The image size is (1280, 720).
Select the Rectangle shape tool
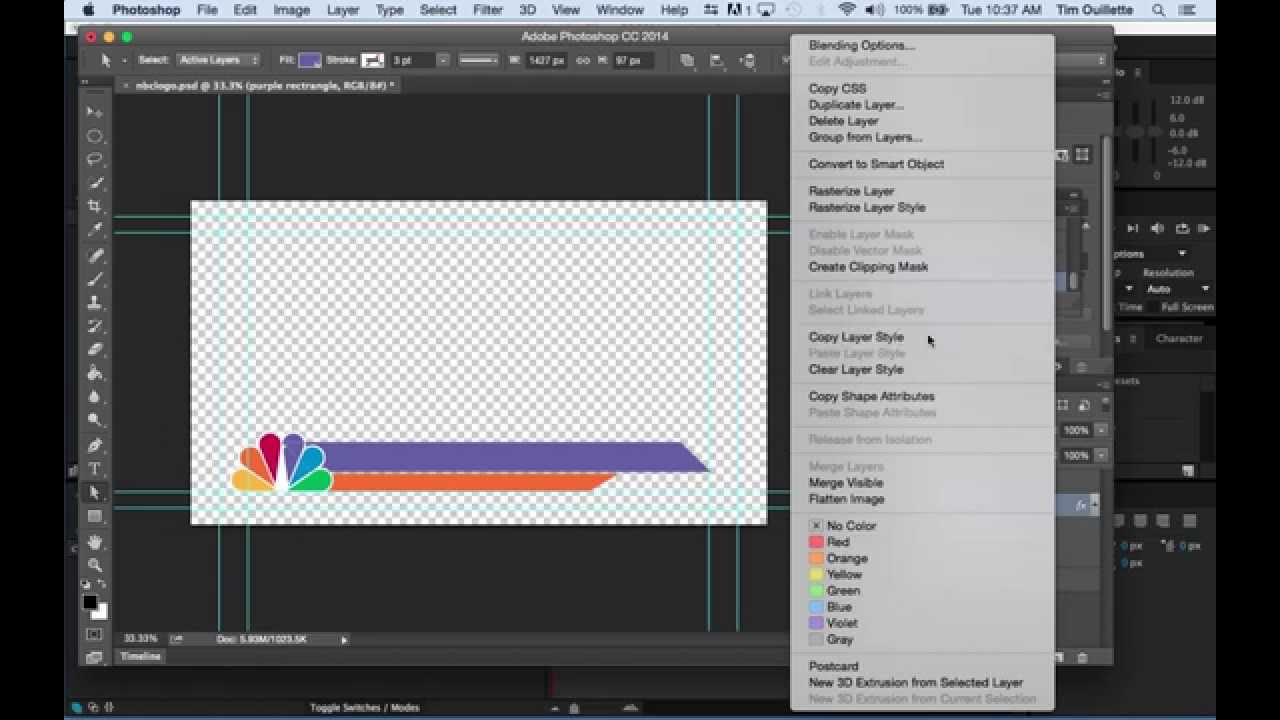95,517
